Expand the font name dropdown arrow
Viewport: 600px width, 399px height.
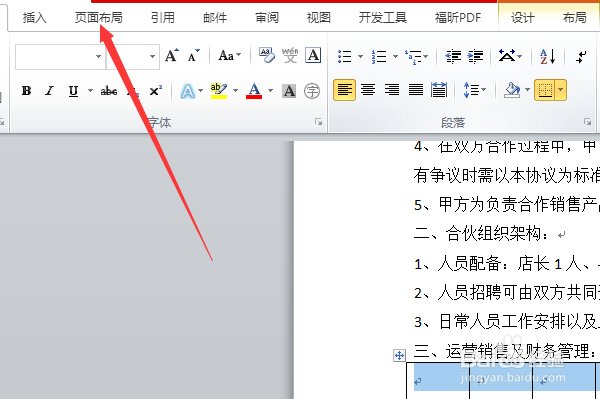pyautogui.click(x=98, y=57)
